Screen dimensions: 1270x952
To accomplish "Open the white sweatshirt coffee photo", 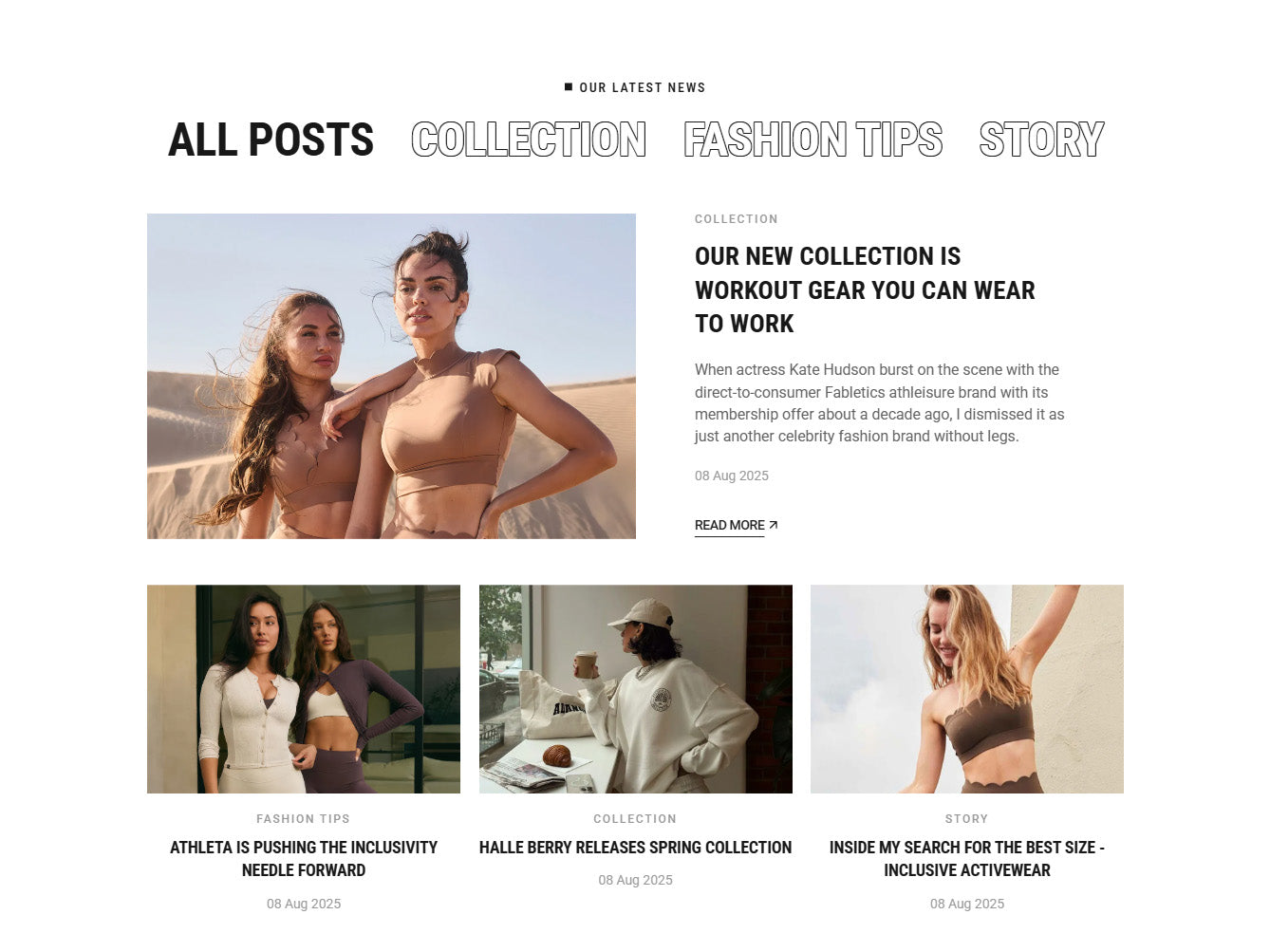I will (636, 689).
